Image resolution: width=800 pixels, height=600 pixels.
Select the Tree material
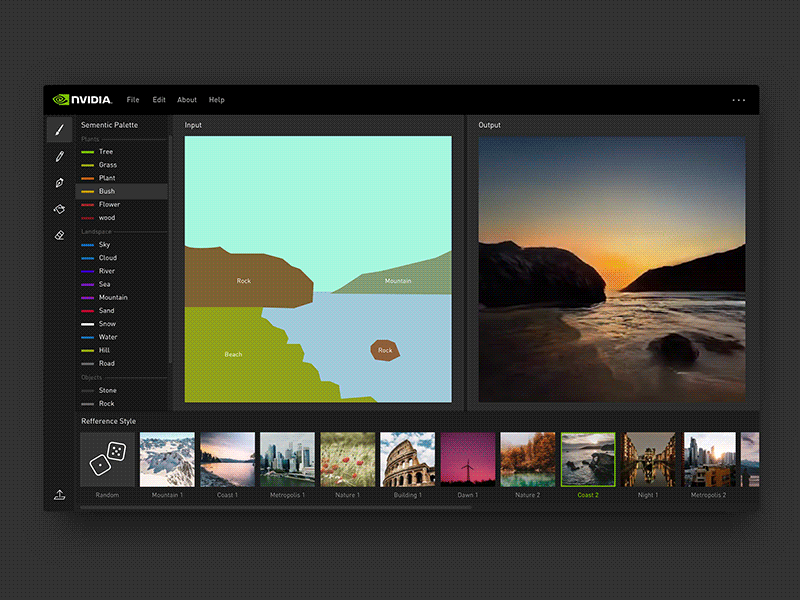click(x=106, y=152)
